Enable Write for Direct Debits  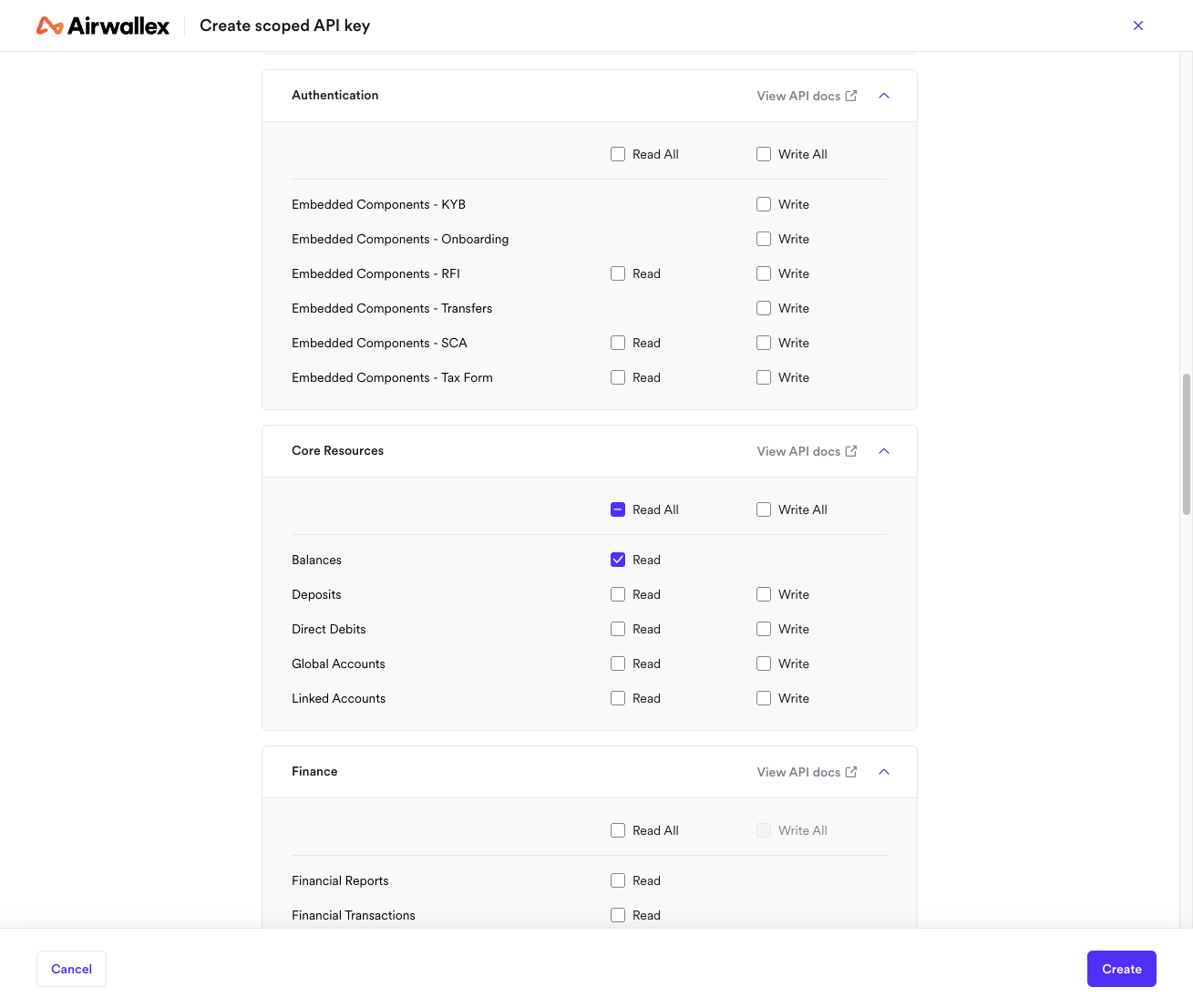(764, 629)
